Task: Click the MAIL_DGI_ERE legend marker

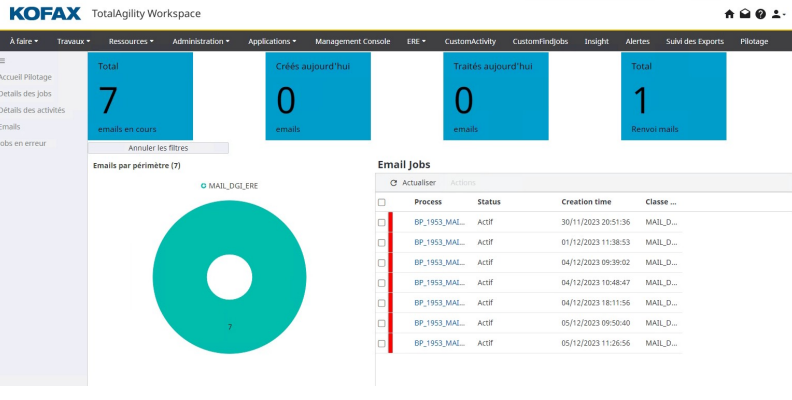Action: click(x=203, y=185)
